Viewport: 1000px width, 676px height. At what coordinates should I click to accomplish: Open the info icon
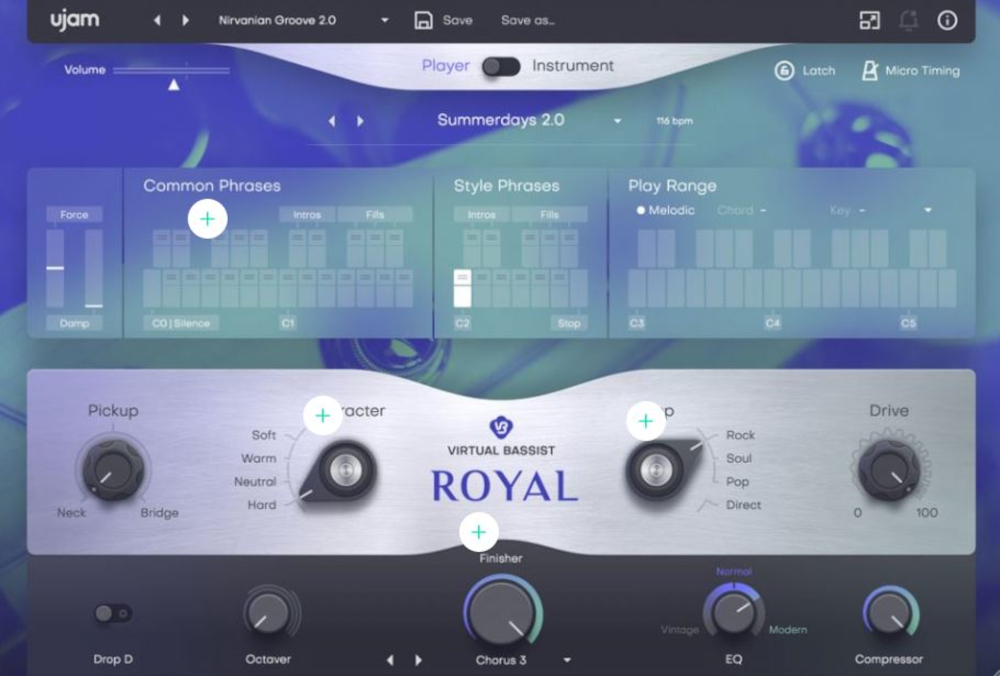pyautogui.click(x=947, y=20)
